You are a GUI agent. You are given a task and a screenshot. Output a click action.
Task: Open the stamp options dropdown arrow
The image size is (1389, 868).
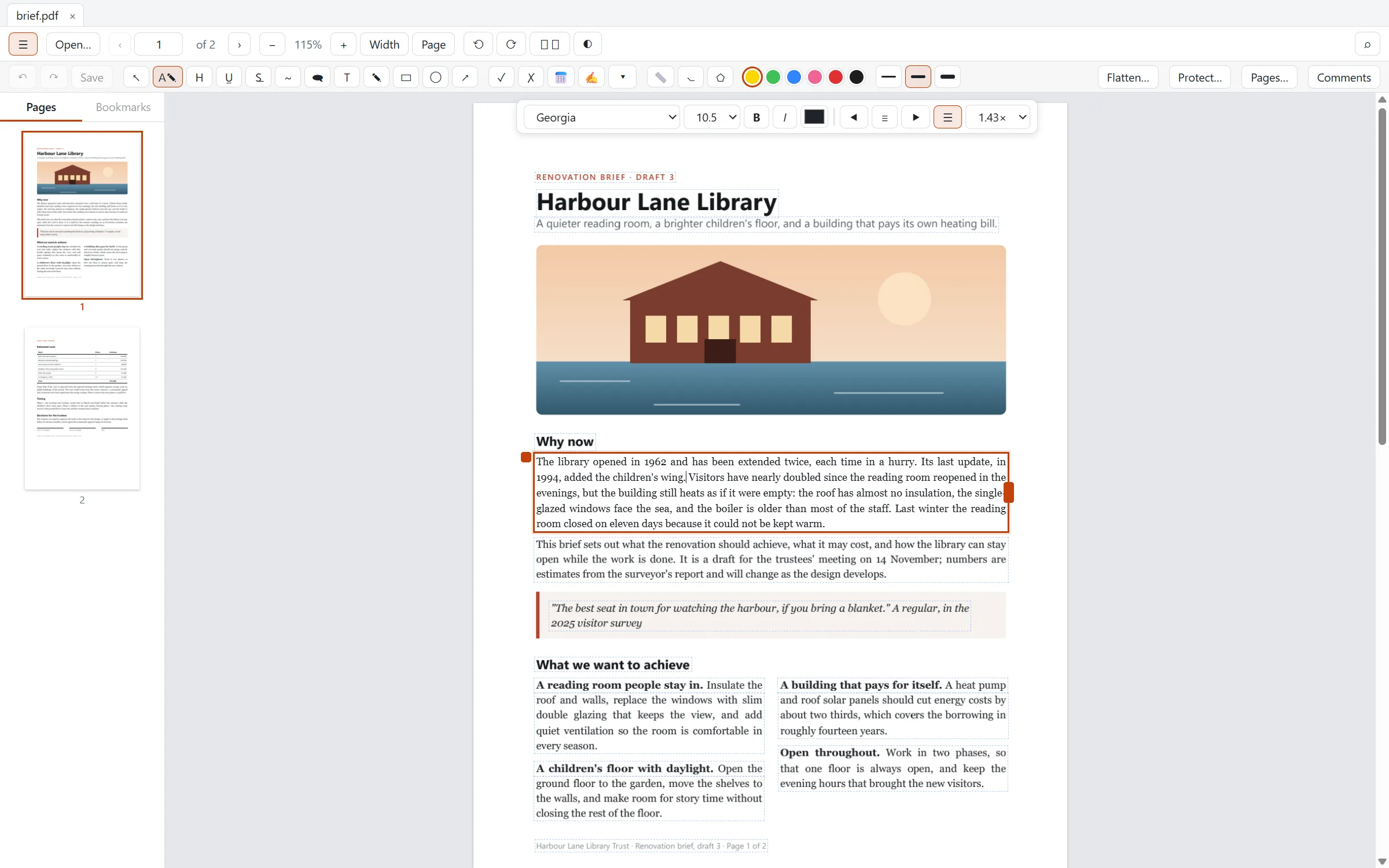(623, 78)
